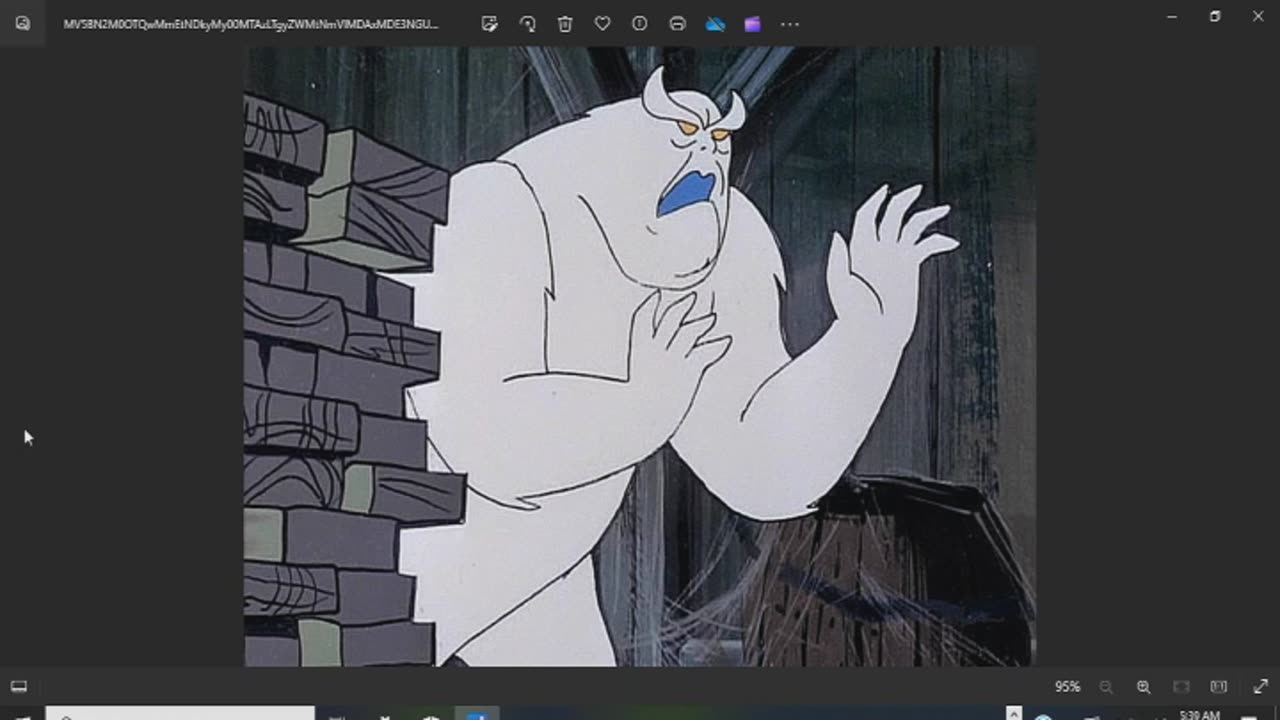1280x720 pixels.
Task: Select the Edit image tool
Action: click(489, 23)
